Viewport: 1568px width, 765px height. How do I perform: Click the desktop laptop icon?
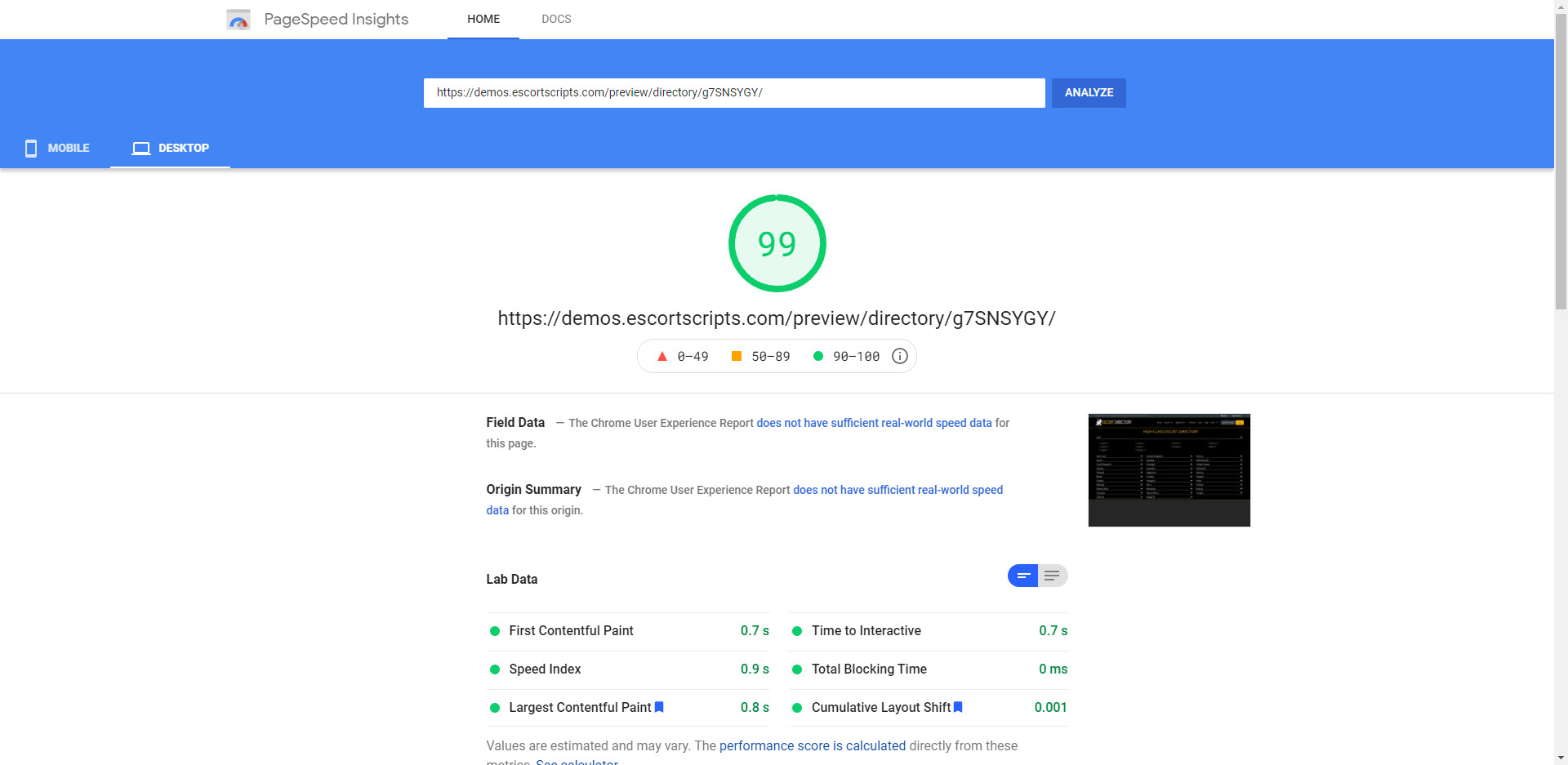[x=141, y=148]
